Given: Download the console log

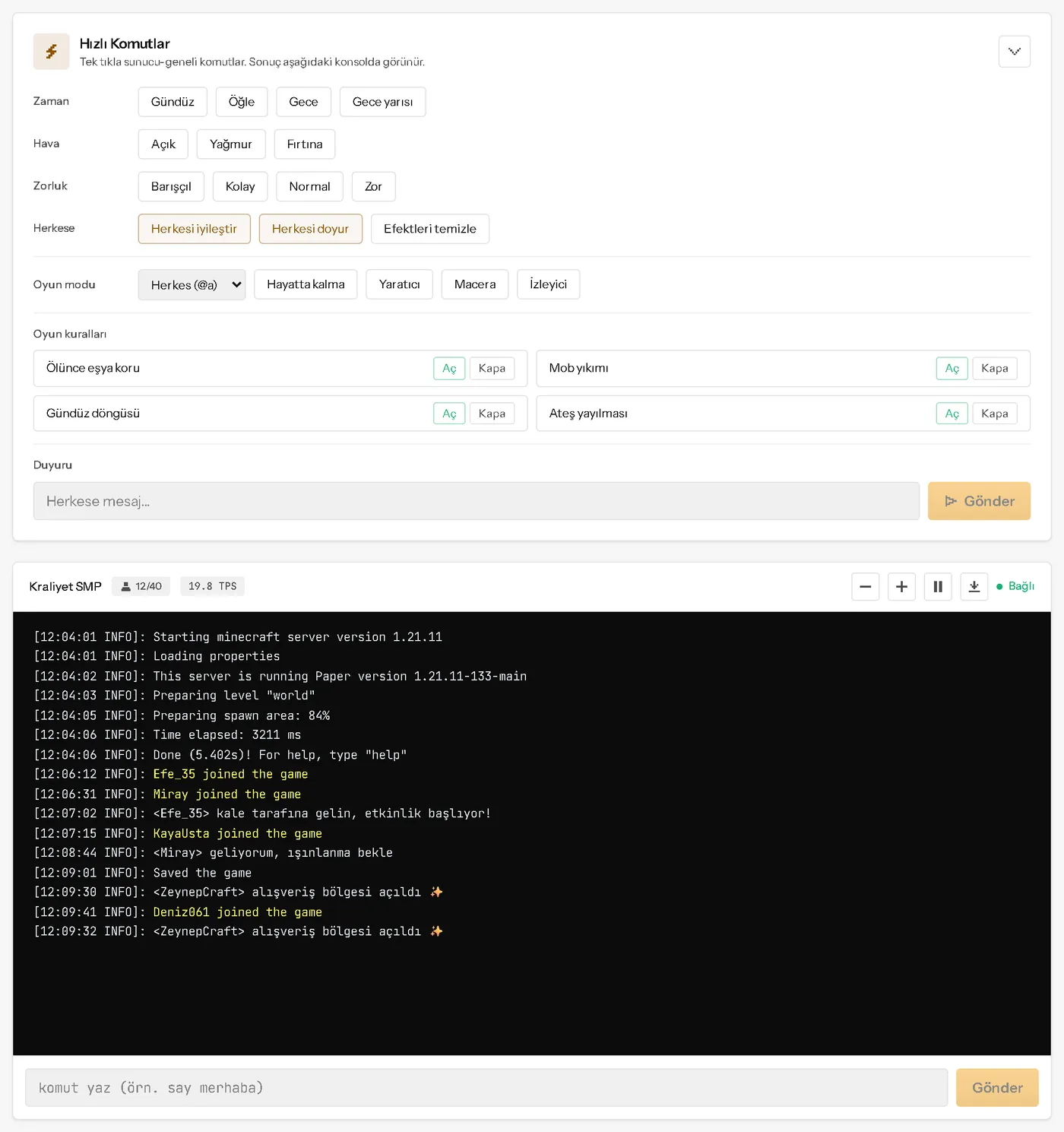Looking at the screenshot, I should point(974,587).
